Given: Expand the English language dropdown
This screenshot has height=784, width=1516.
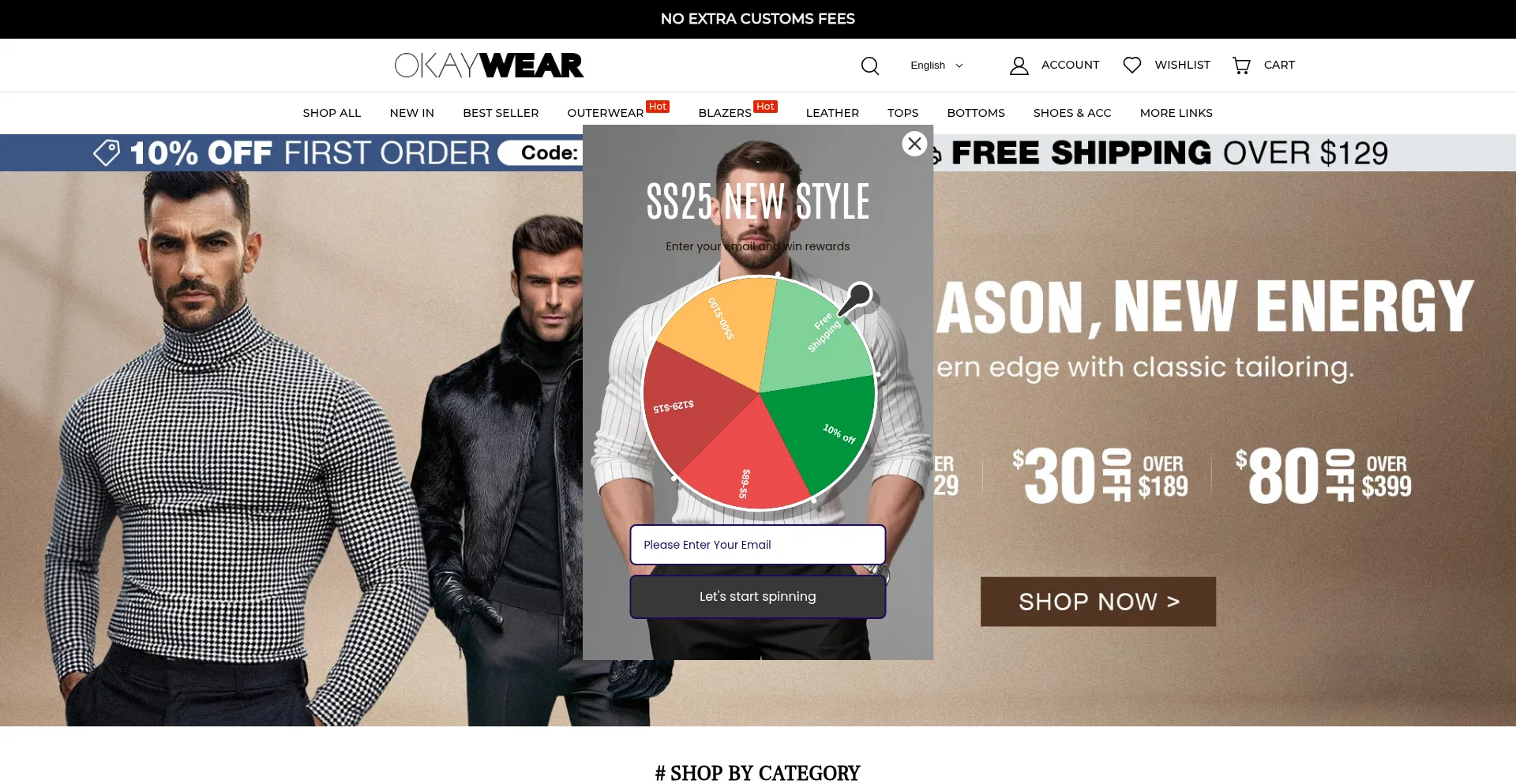Looking at the screenshot, I should click(936, 66).
